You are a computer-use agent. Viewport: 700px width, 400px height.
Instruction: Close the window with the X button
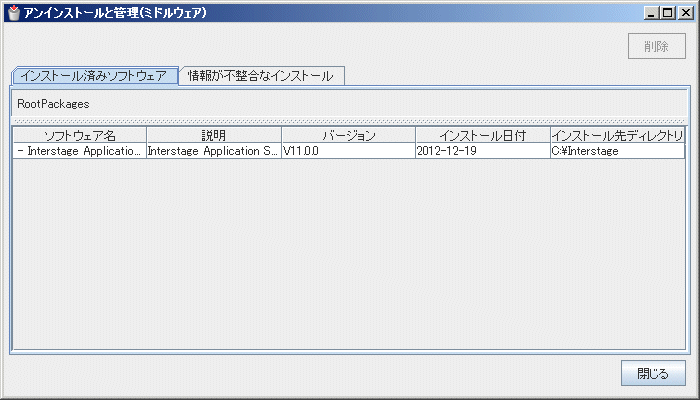[x=685, y=13]
